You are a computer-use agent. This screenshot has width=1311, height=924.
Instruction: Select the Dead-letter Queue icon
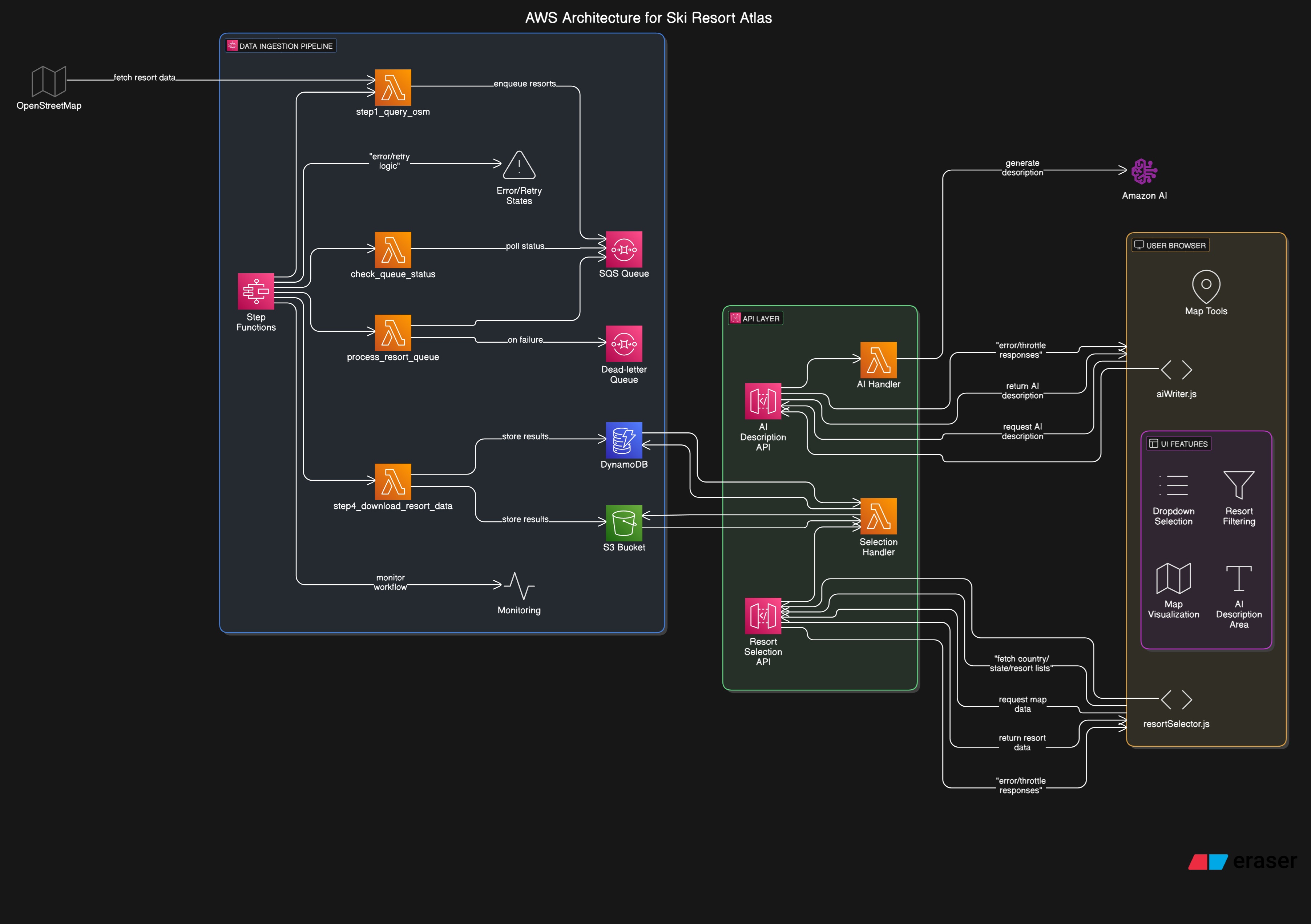coord(624,343)
